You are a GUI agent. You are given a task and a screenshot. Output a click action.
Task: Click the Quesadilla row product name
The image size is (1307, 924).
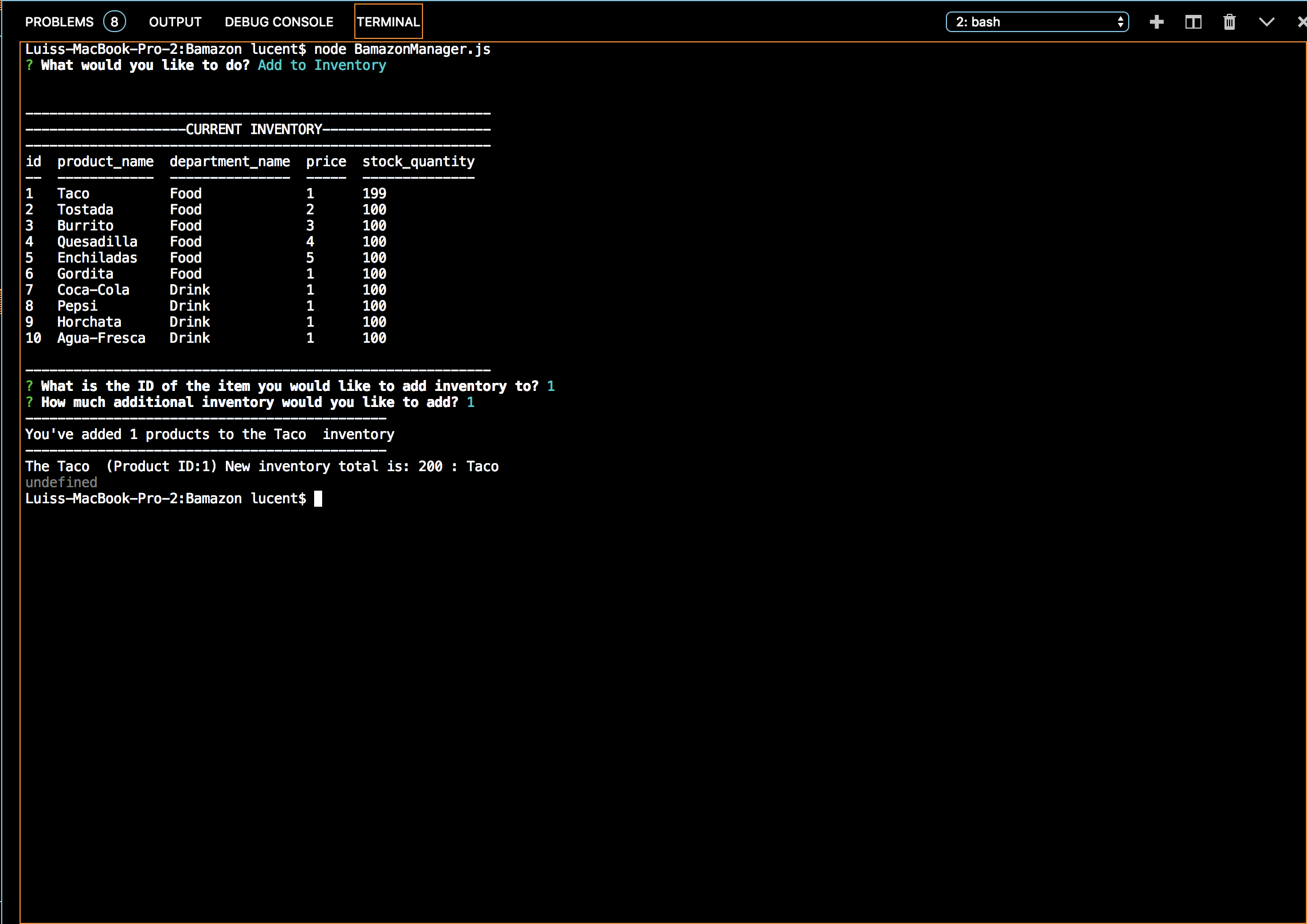point(97,242)
